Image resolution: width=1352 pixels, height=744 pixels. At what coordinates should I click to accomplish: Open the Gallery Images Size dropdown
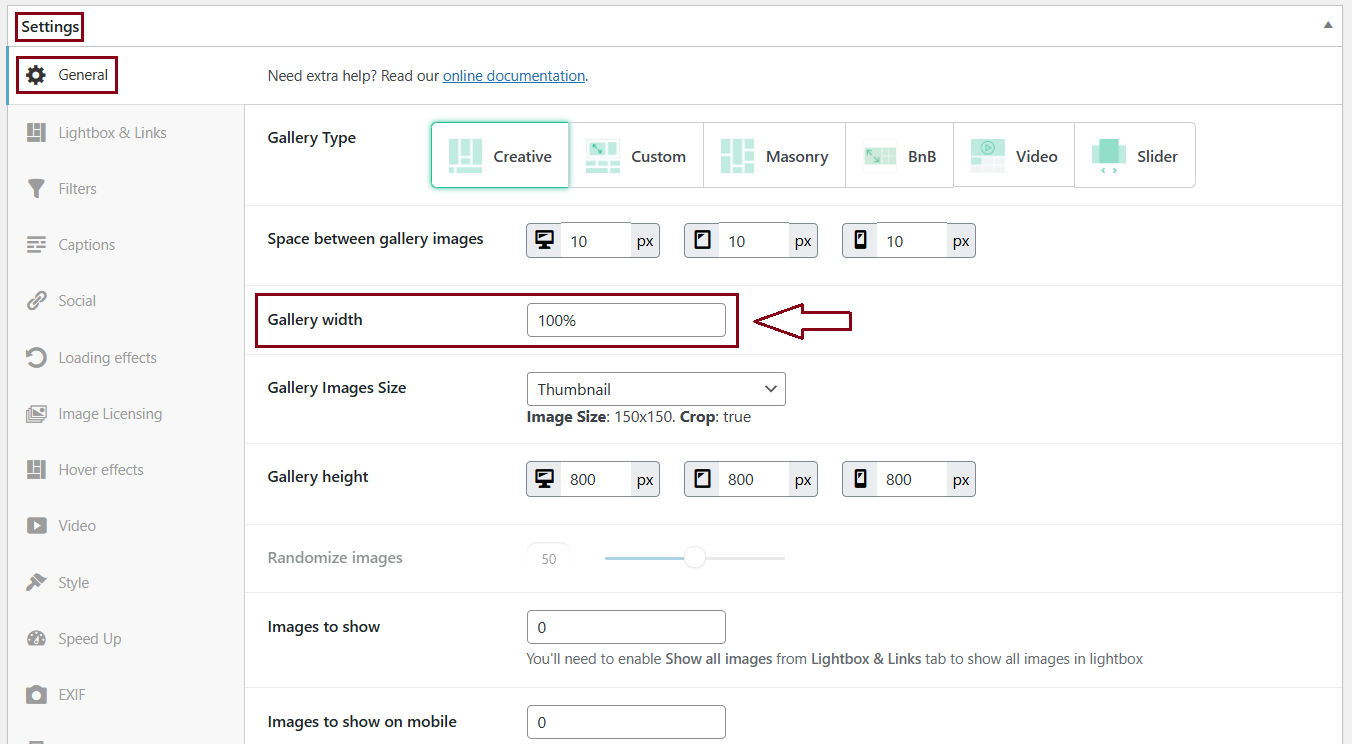tap(656, 389)
